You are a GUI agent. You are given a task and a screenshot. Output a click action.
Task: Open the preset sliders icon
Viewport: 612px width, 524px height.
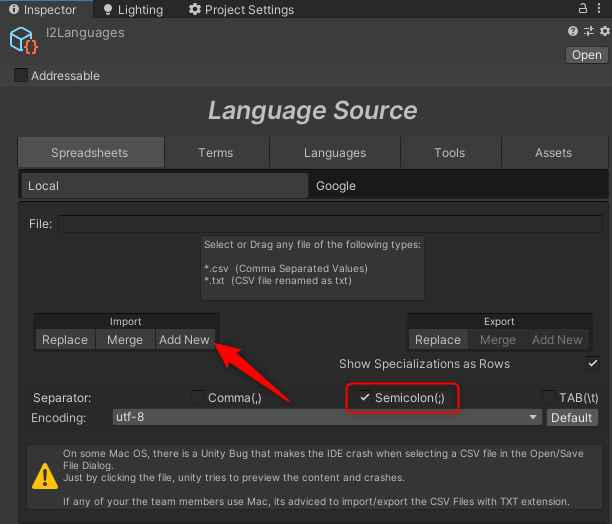590,32
